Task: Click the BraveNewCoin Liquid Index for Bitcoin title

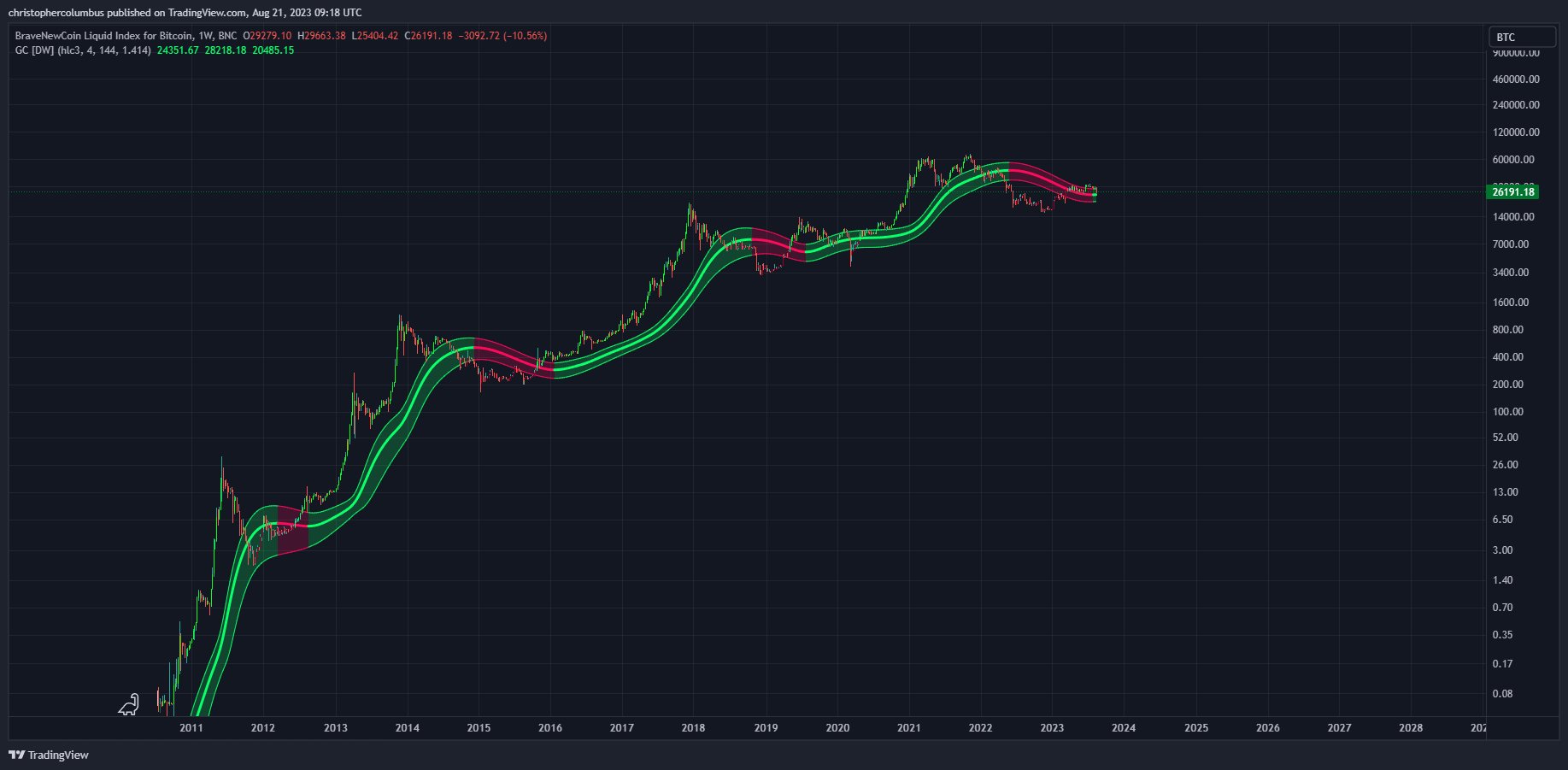Action: coord(103,36)
